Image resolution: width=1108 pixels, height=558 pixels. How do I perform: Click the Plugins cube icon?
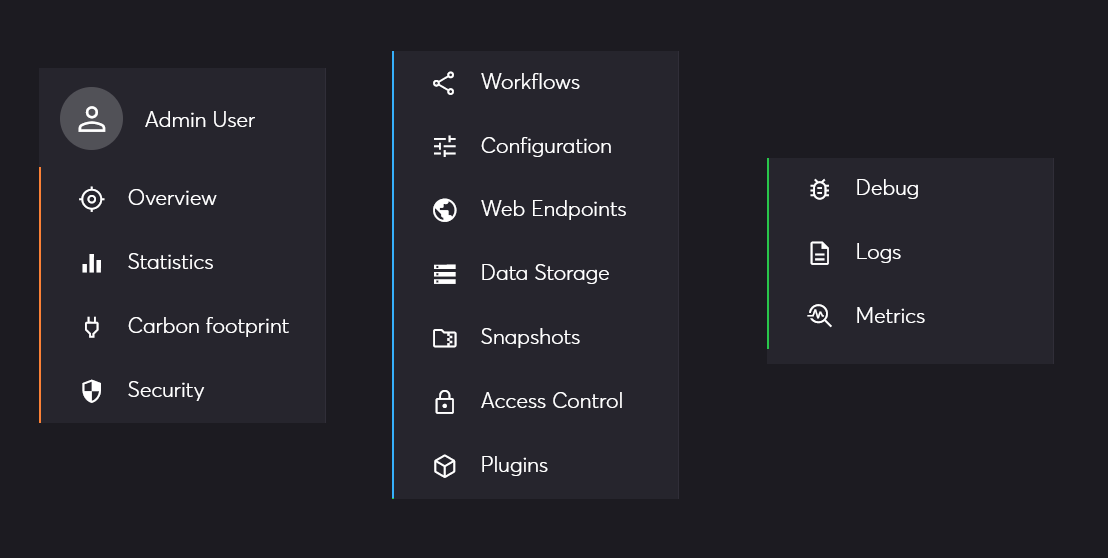click(444, 466)
